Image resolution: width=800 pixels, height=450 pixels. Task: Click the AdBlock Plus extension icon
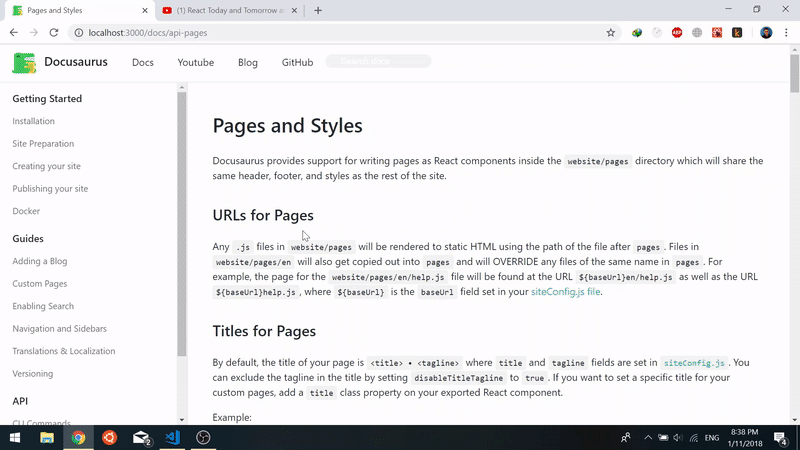[x=677, y=33]
